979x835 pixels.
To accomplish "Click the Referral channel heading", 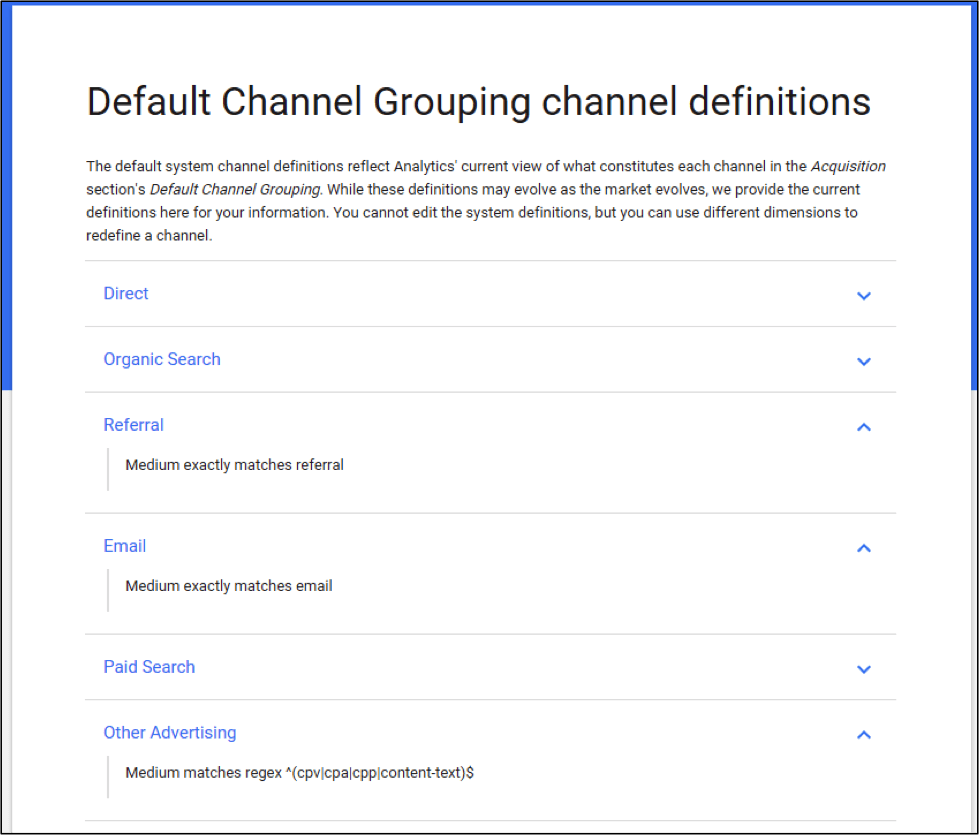I will [133, 425].
